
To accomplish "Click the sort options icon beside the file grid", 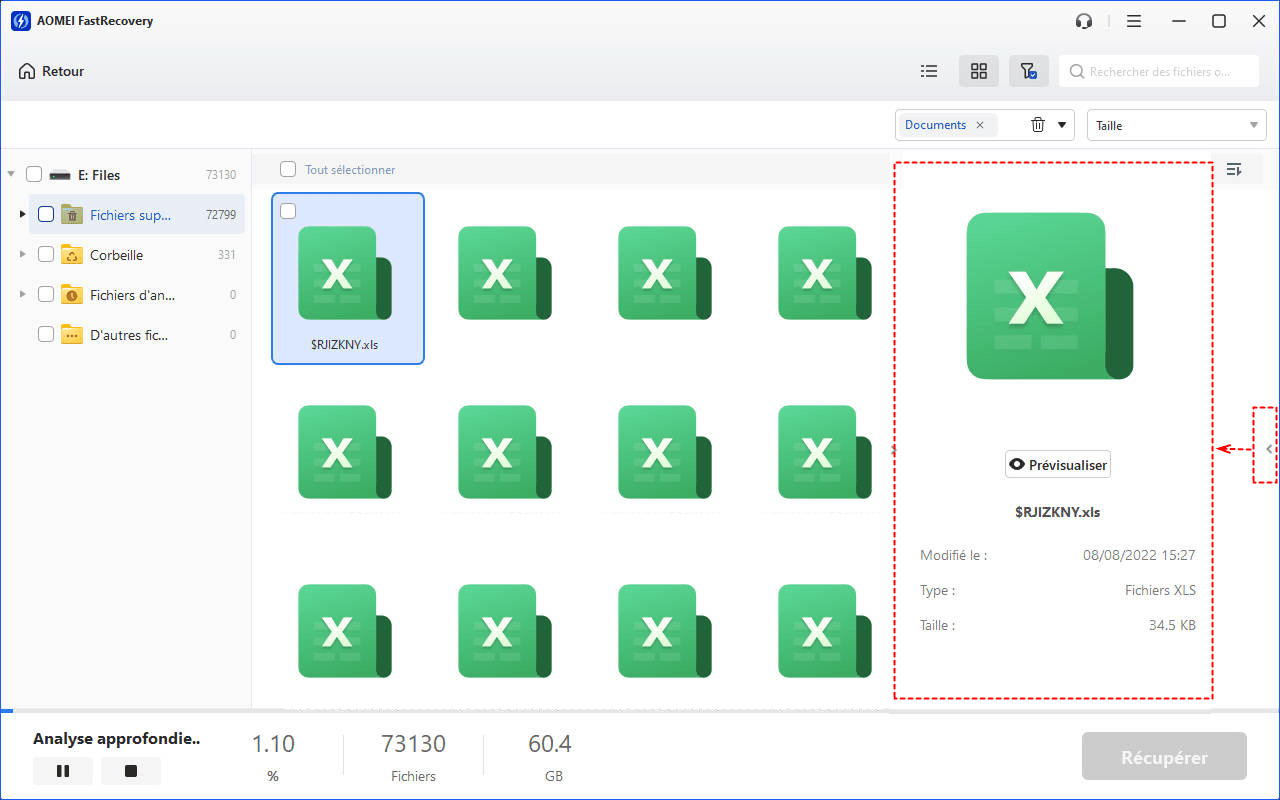I will pos(1234,169).
